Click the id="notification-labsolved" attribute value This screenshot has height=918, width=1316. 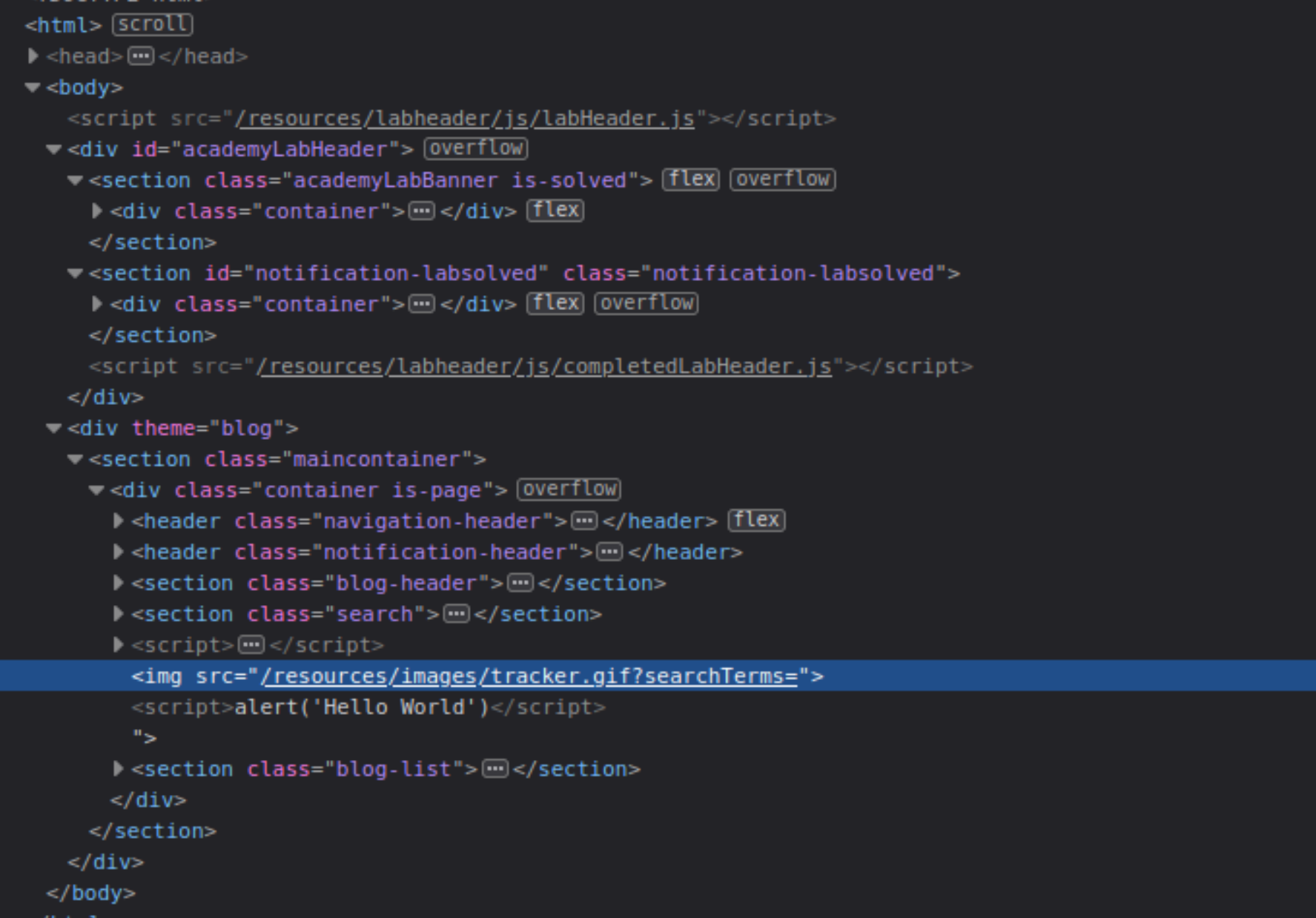click(x=396, y=273)
